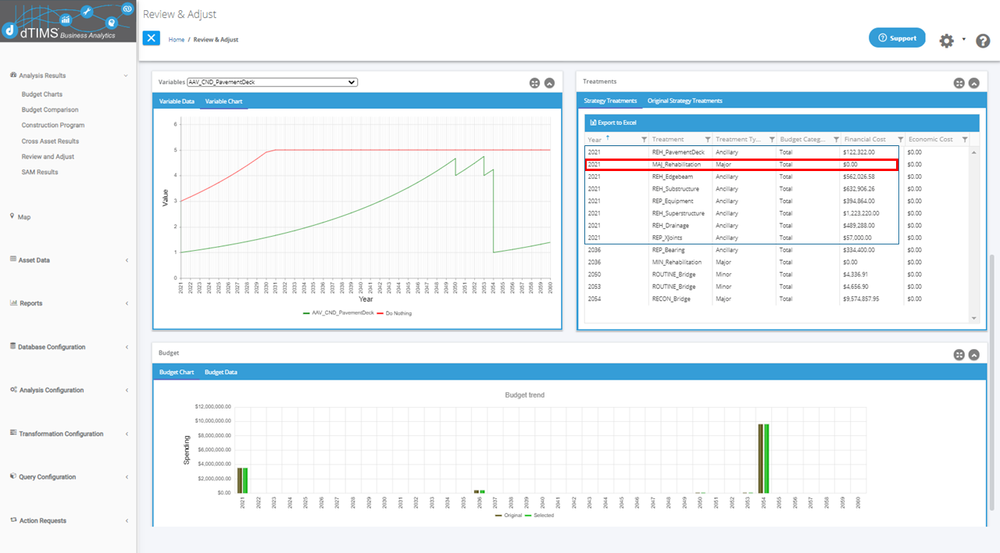Toggle the Original series in budget legend
This screenshot has height=553, width=1000.
[x=508, y=515]
